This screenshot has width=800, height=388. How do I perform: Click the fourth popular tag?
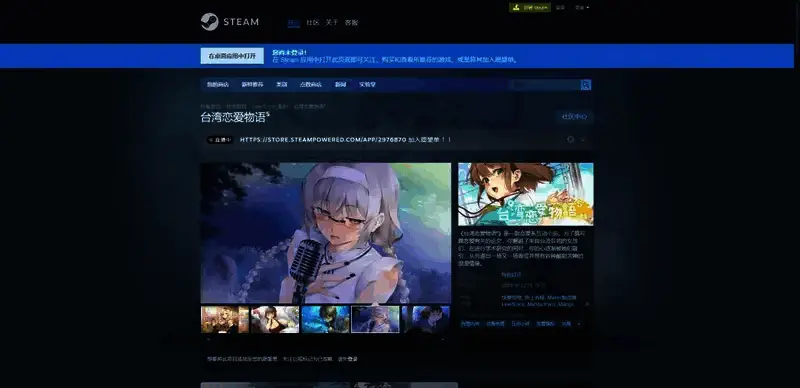545,324
